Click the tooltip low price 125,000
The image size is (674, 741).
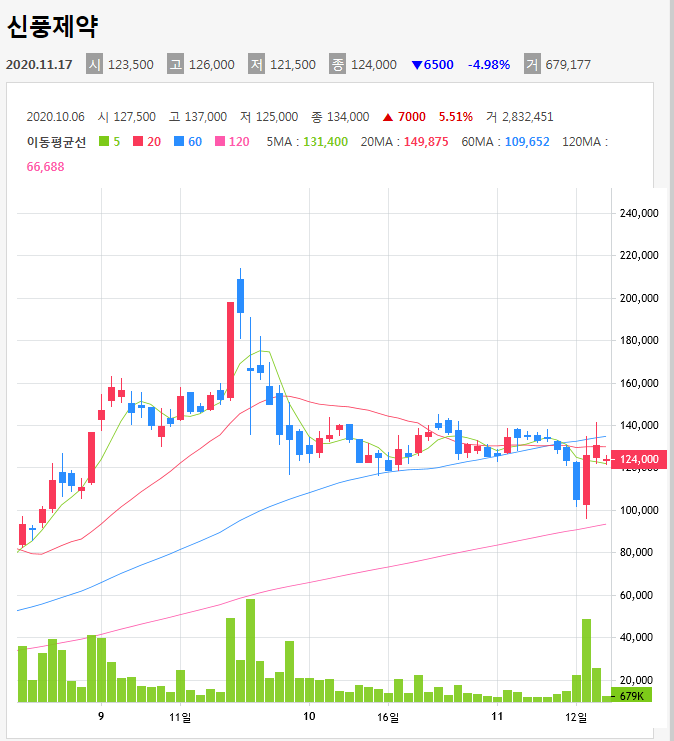coord(276,117)
